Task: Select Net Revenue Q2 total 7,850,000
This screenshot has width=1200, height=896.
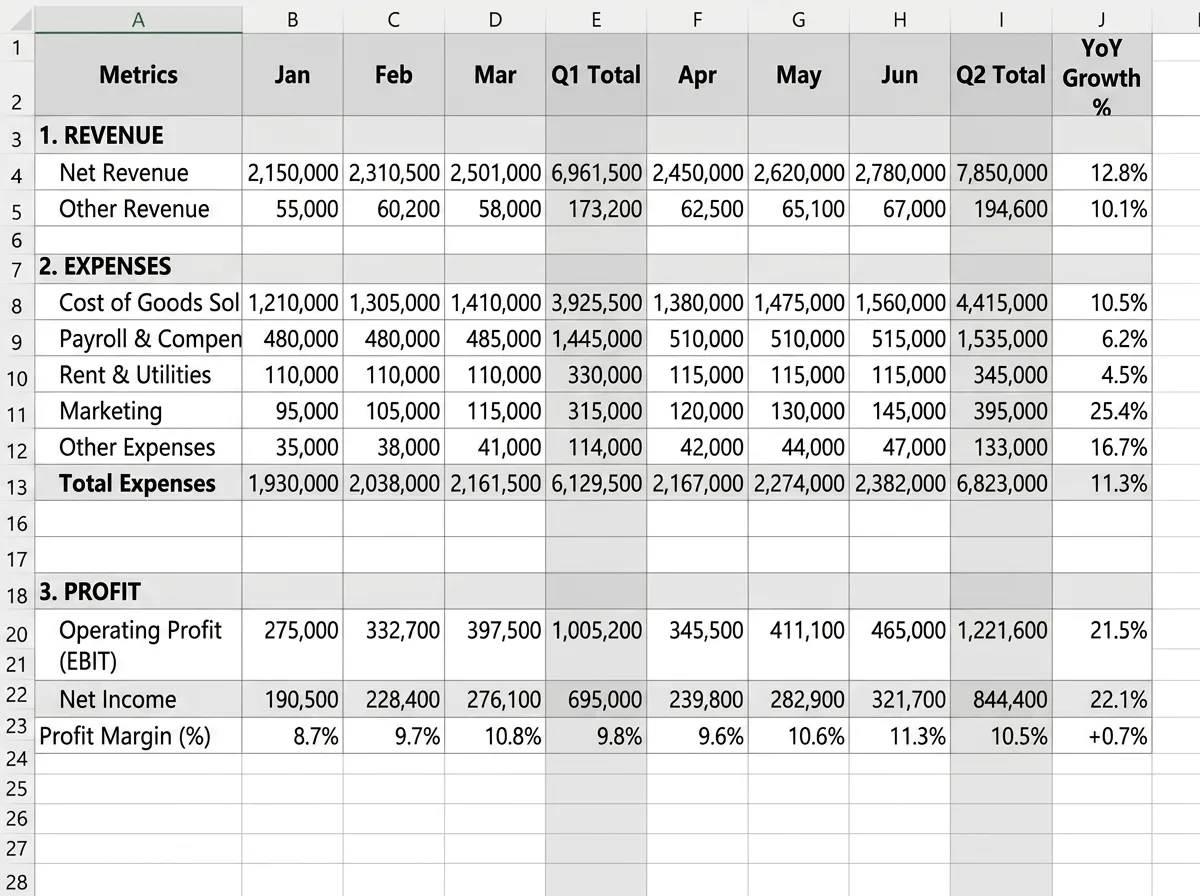Action: point(1001,173)
